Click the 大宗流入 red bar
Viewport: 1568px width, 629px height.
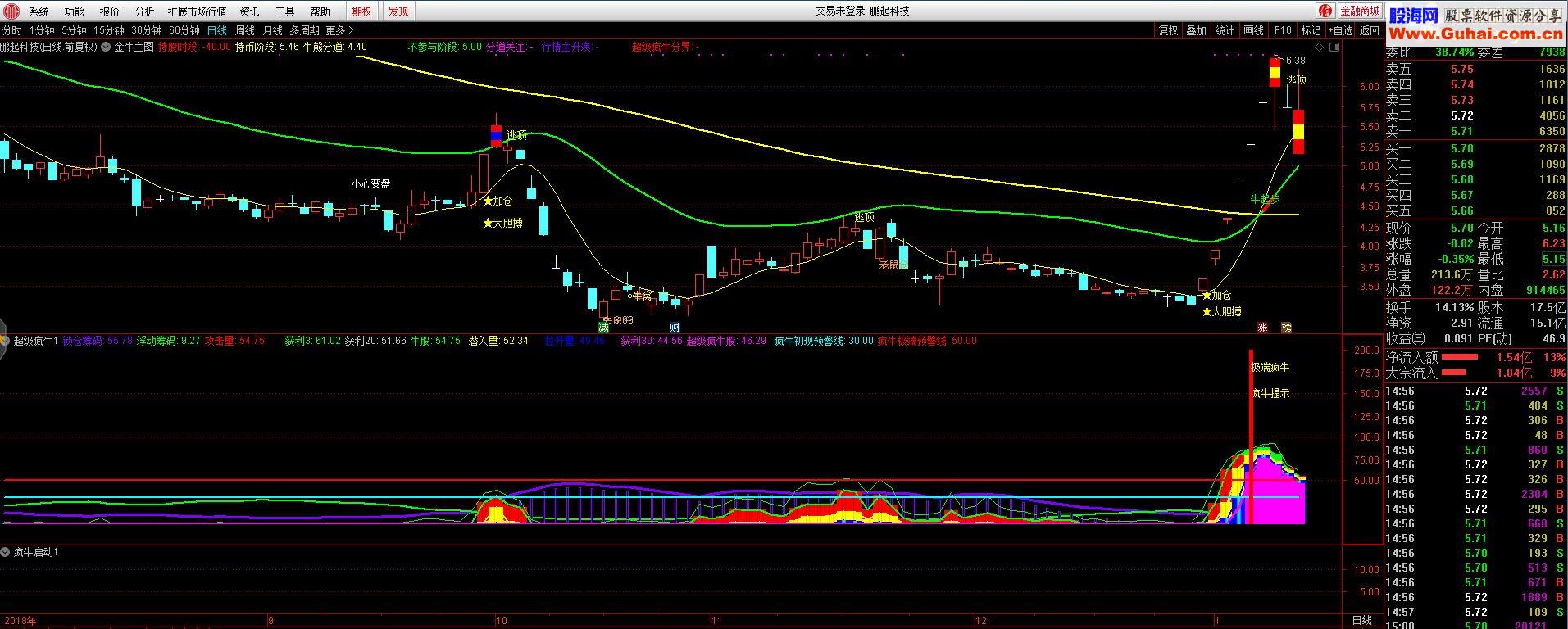pyautogui.click(x=1453, y=373)
